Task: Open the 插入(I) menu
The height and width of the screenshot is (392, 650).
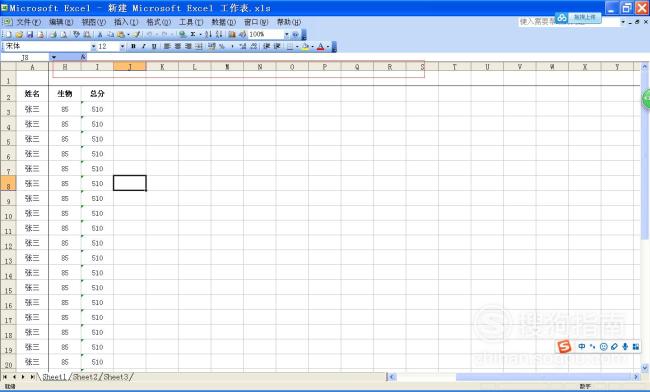Action: coord(126,22)
